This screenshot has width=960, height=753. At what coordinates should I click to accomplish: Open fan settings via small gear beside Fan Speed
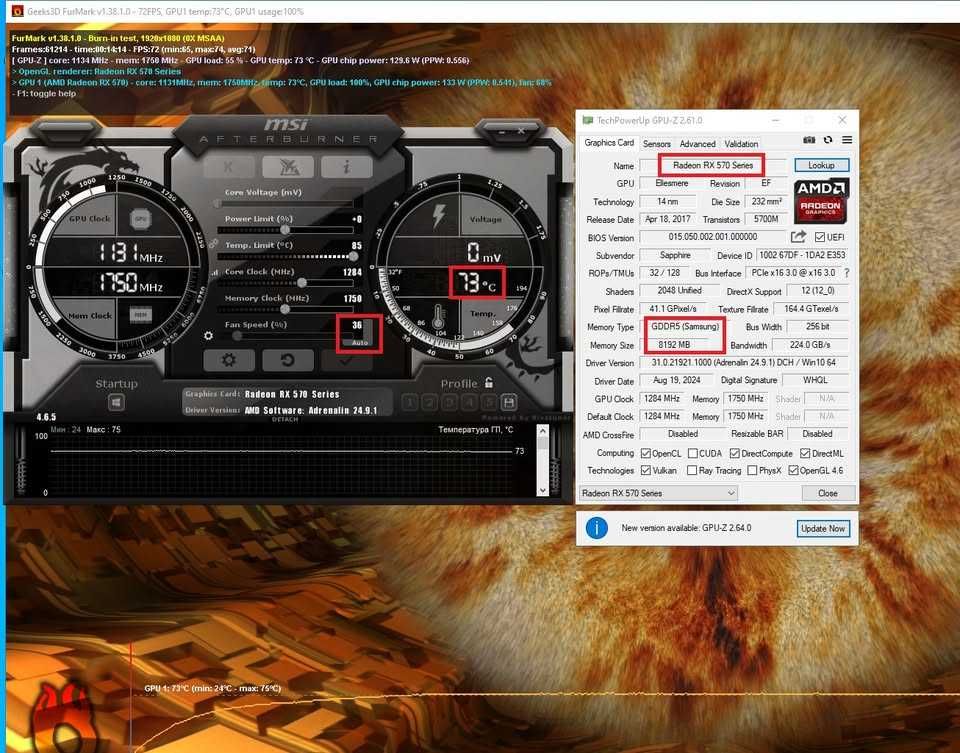click(208, 335)
